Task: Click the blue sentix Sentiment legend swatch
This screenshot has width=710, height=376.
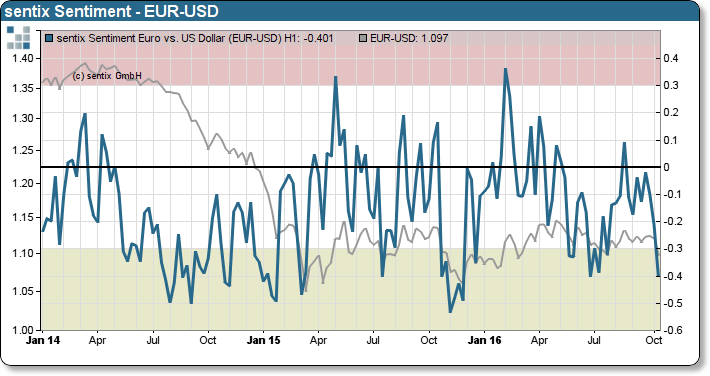Action: pos(49,39)
